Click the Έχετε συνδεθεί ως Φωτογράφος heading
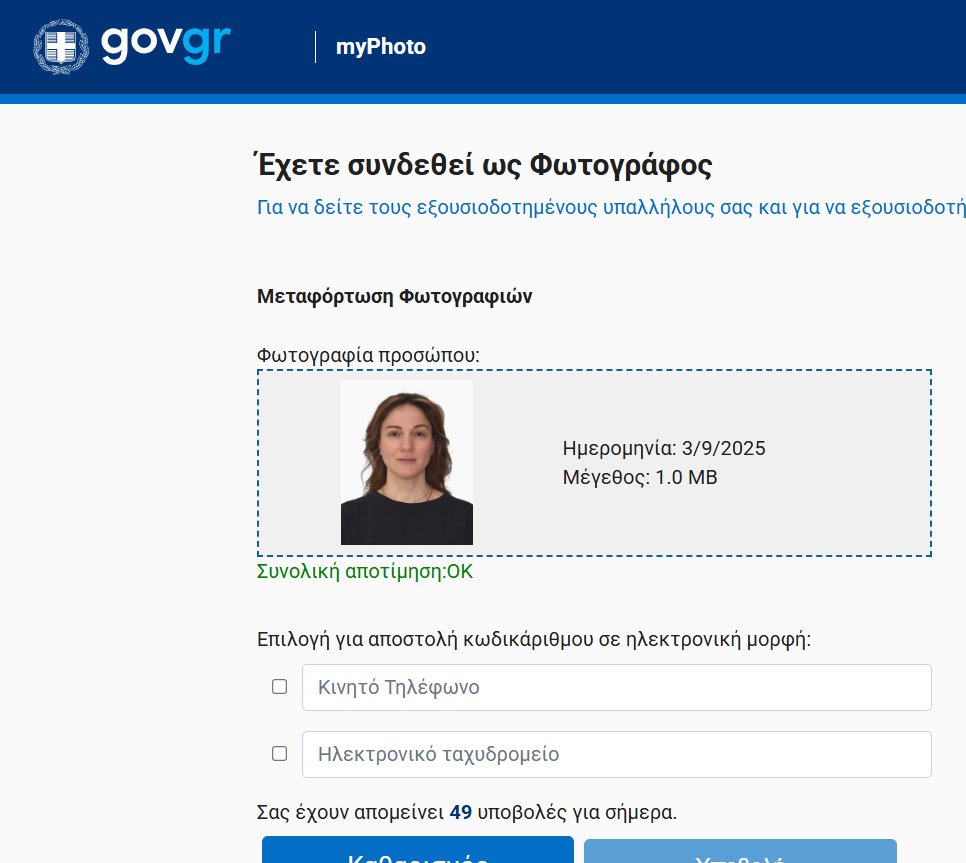 pyautogui.click(x=484, y=165)
